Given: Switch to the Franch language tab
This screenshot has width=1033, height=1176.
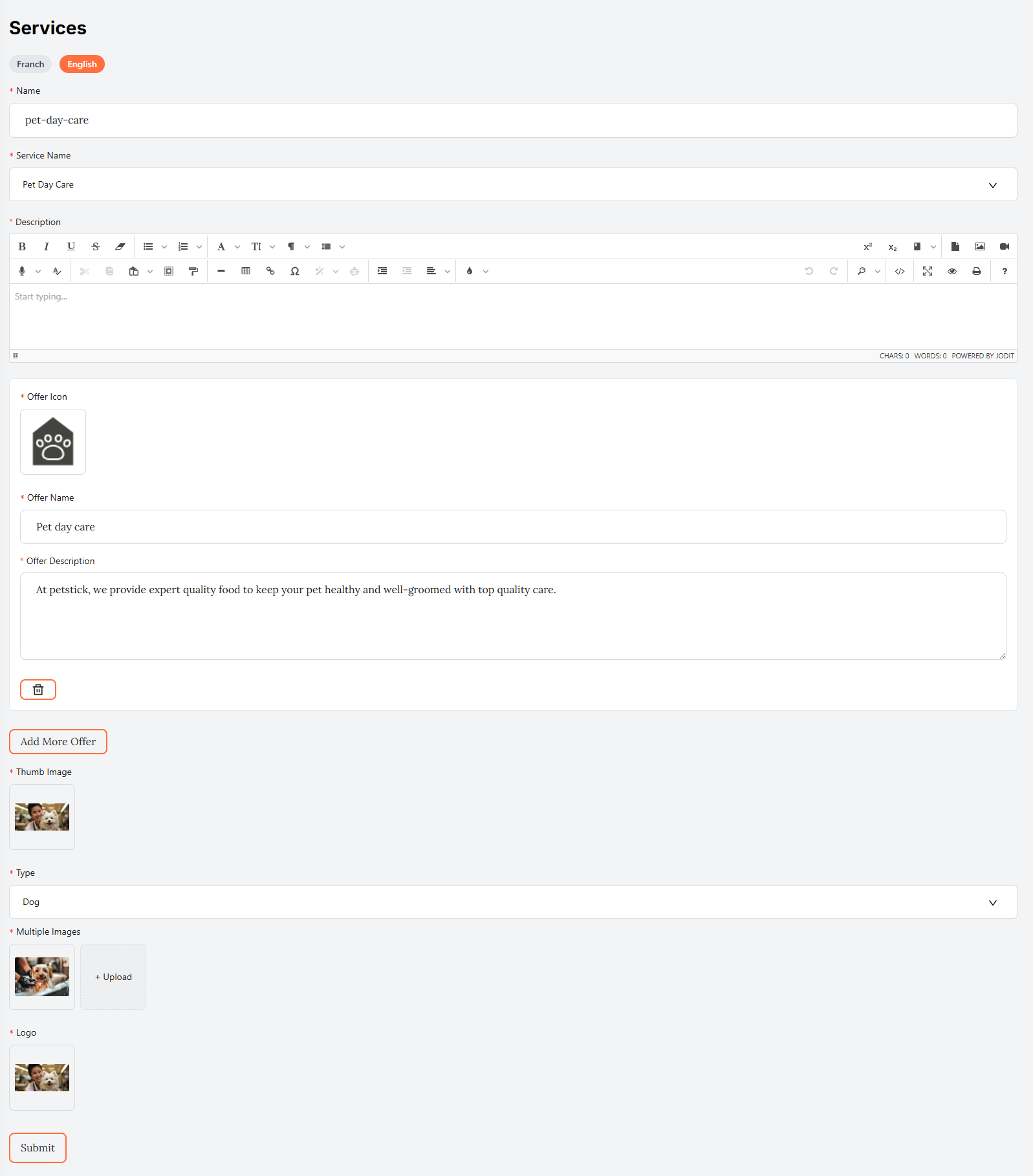Looking at the screenshot, I should click(30, 64).
